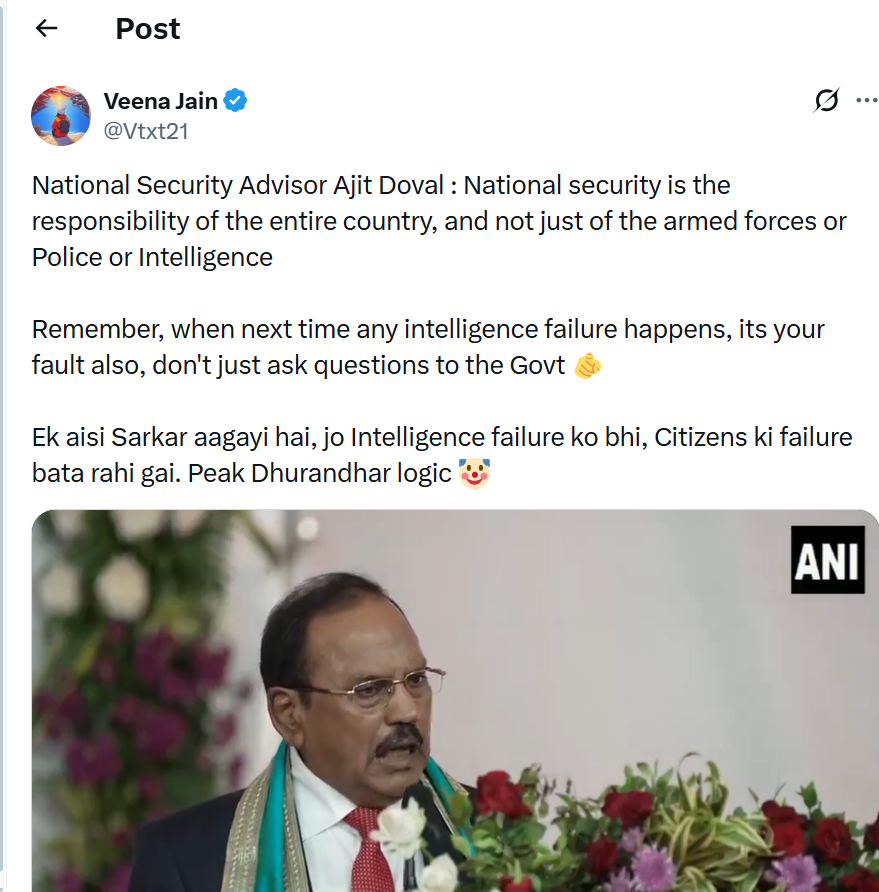Click the pointing finger emoji
Viewport: 879px width, 892px height.
tap(588, 367)
